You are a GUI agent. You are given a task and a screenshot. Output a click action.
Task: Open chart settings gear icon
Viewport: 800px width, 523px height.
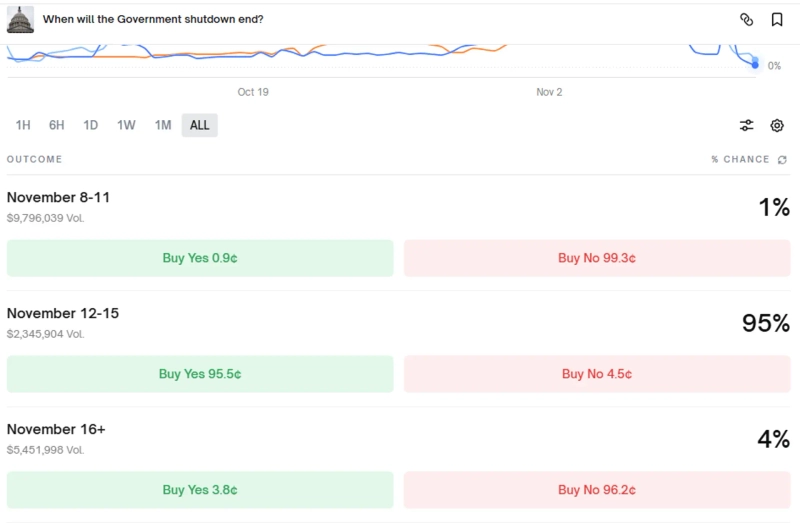(777, 125)
